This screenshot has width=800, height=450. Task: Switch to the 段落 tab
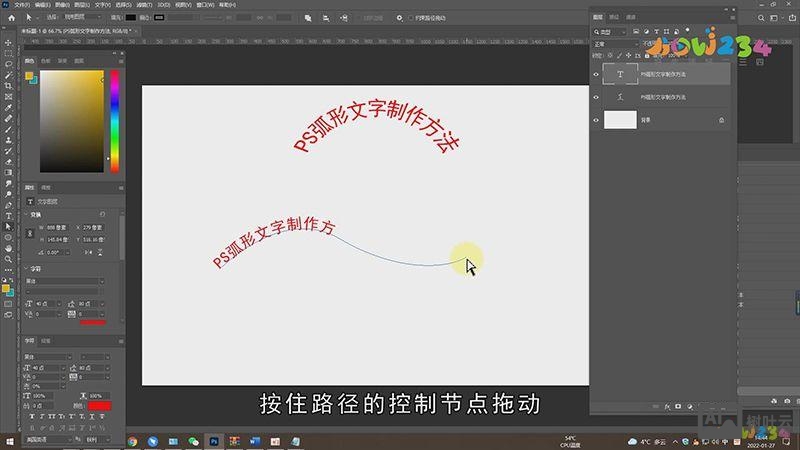46,341
